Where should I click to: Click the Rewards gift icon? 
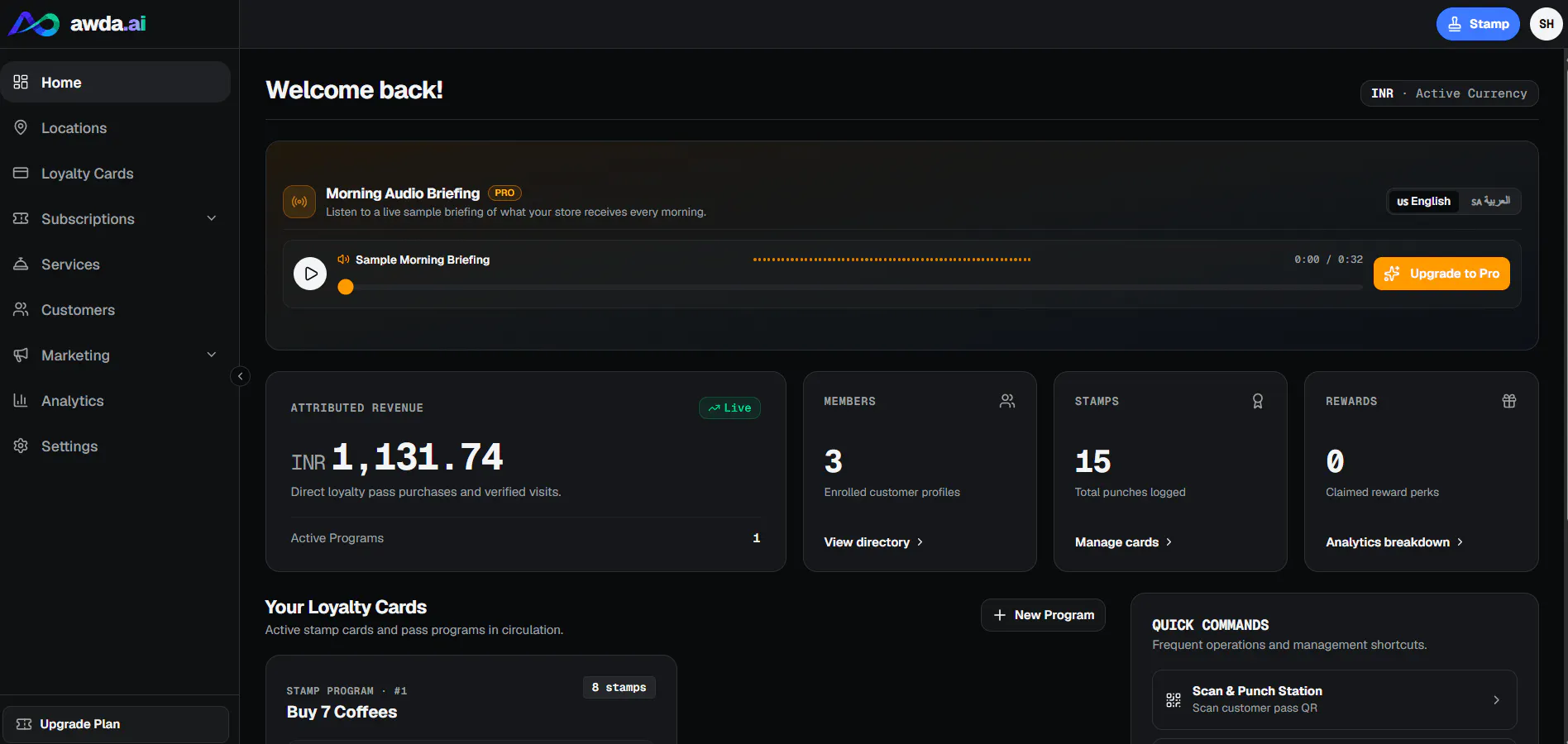coord(1509,401)
